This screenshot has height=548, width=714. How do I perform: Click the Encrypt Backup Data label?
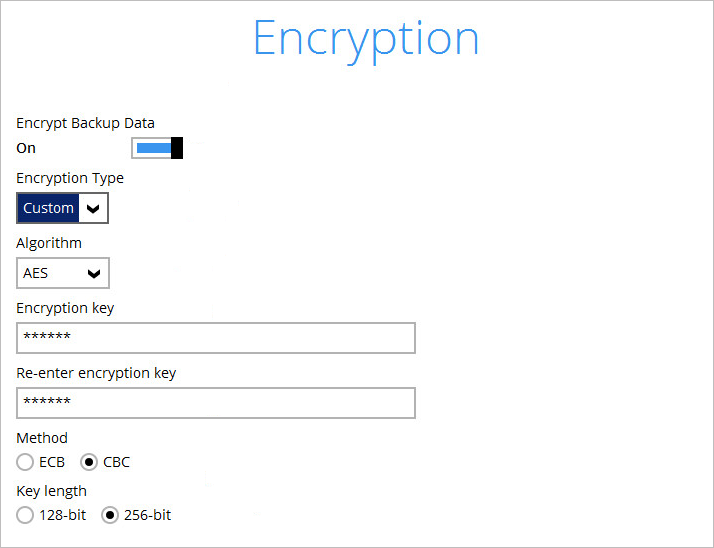pos(85,123)
